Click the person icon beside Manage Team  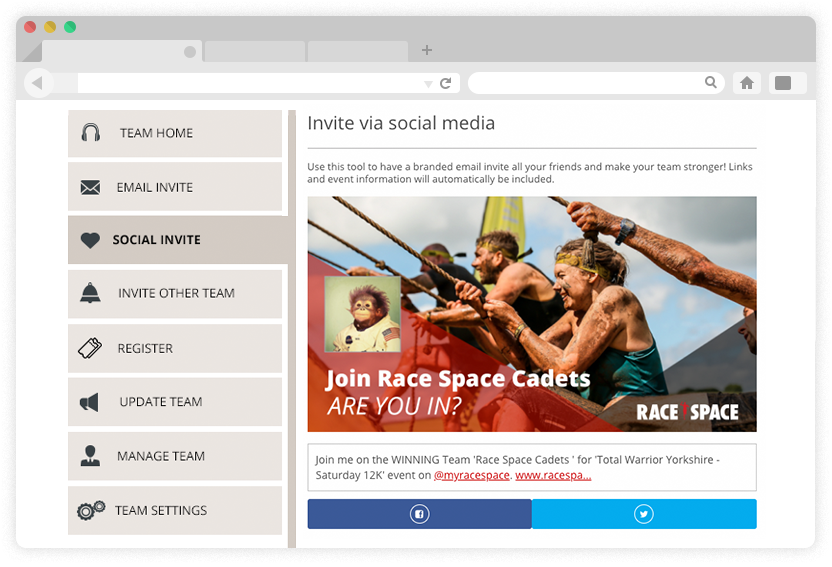90,456
